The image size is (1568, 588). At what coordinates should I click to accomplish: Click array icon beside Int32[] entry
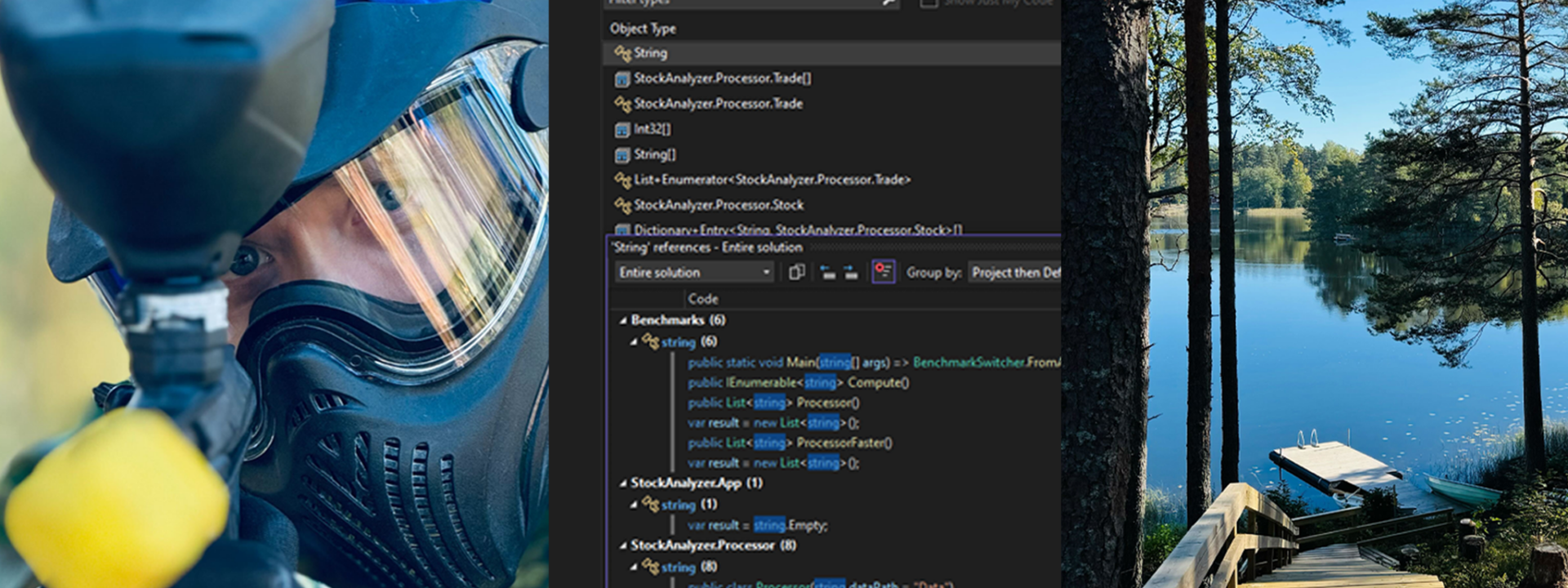tap(622, 129)
